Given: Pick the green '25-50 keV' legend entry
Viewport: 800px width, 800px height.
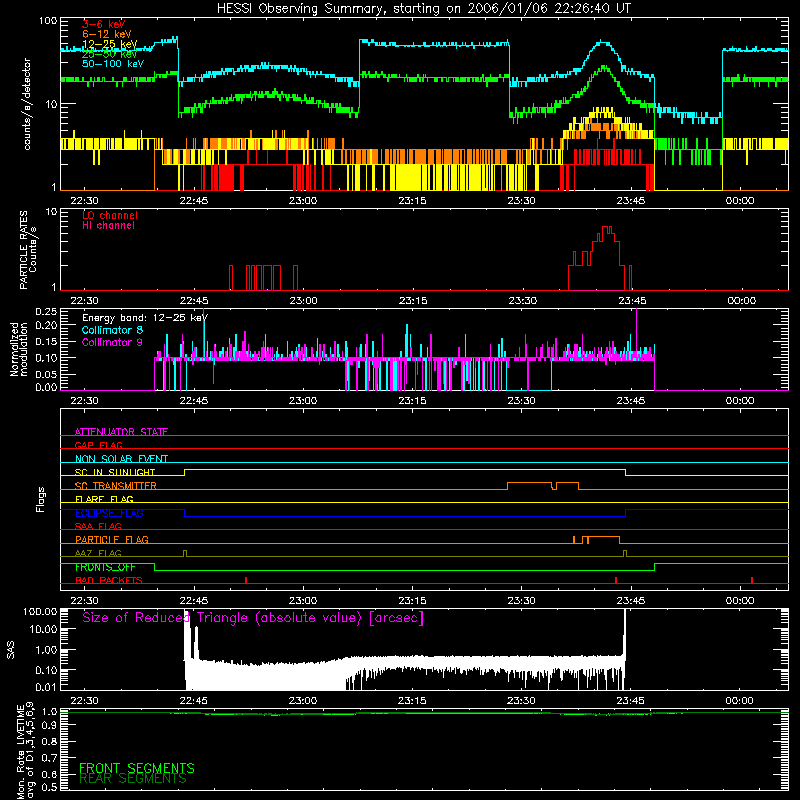Looking at the screenshot, I should [110, 54].
